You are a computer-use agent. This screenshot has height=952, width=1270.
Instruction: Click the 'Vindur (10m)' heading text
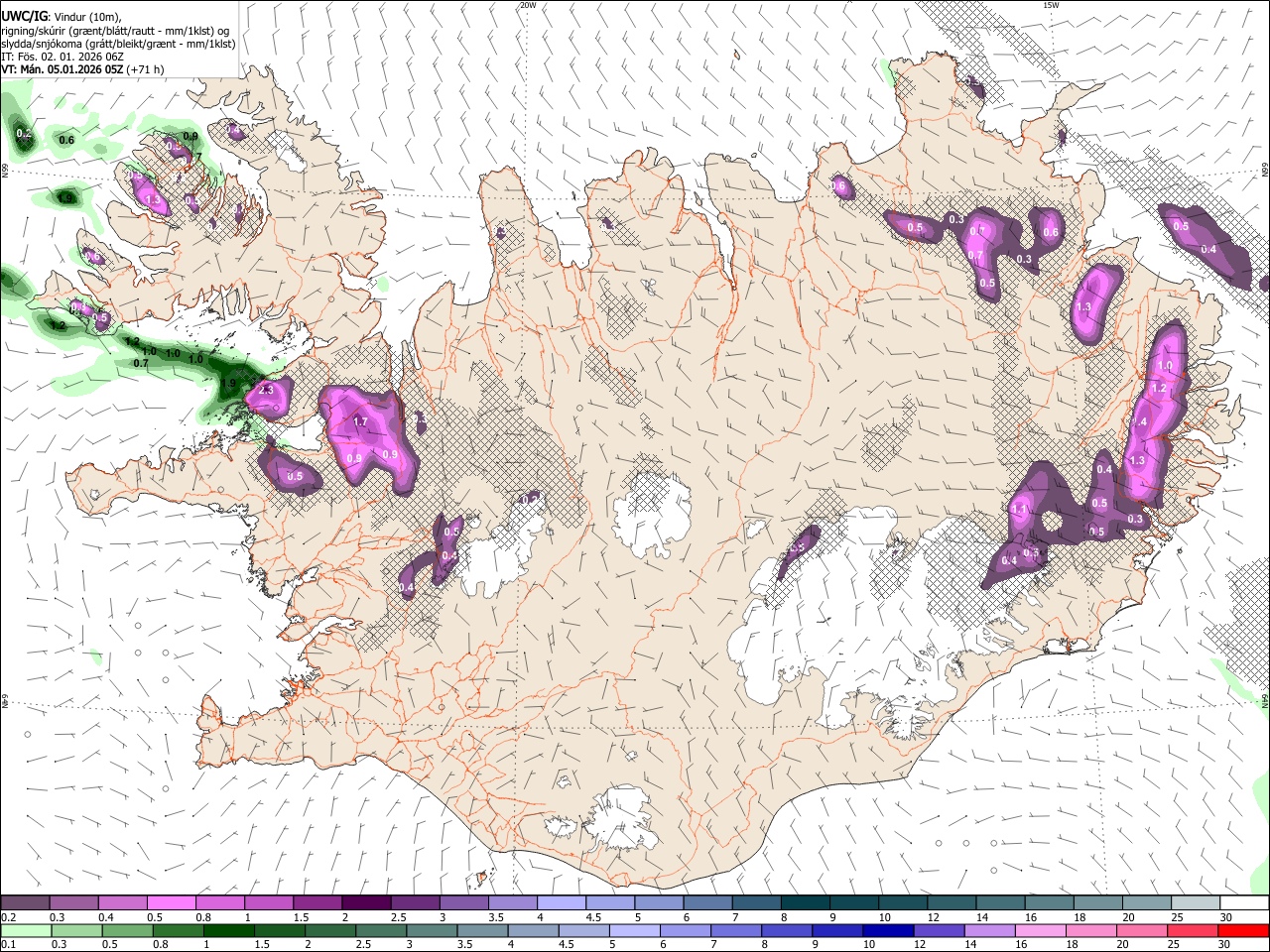87,17
